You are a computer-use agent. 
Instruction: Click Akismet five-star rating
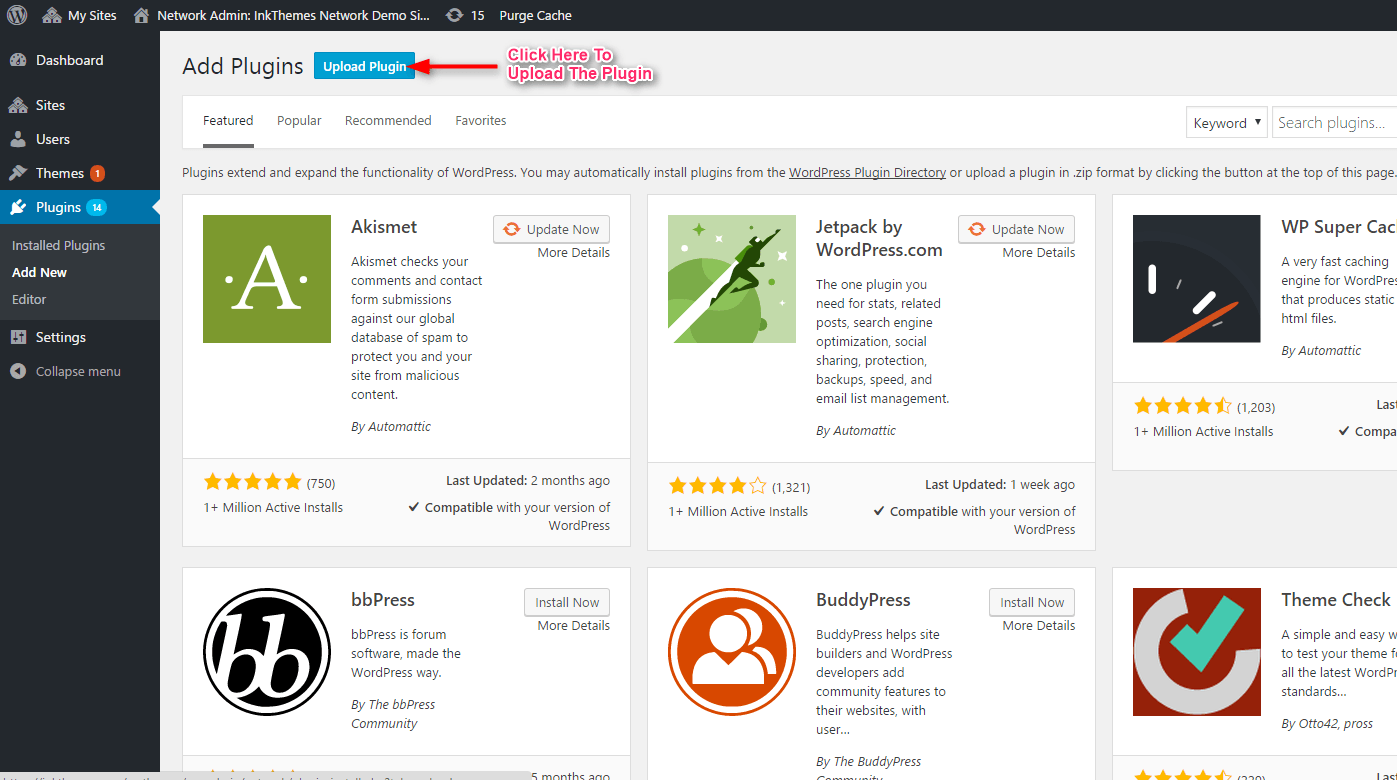[252, 482]
